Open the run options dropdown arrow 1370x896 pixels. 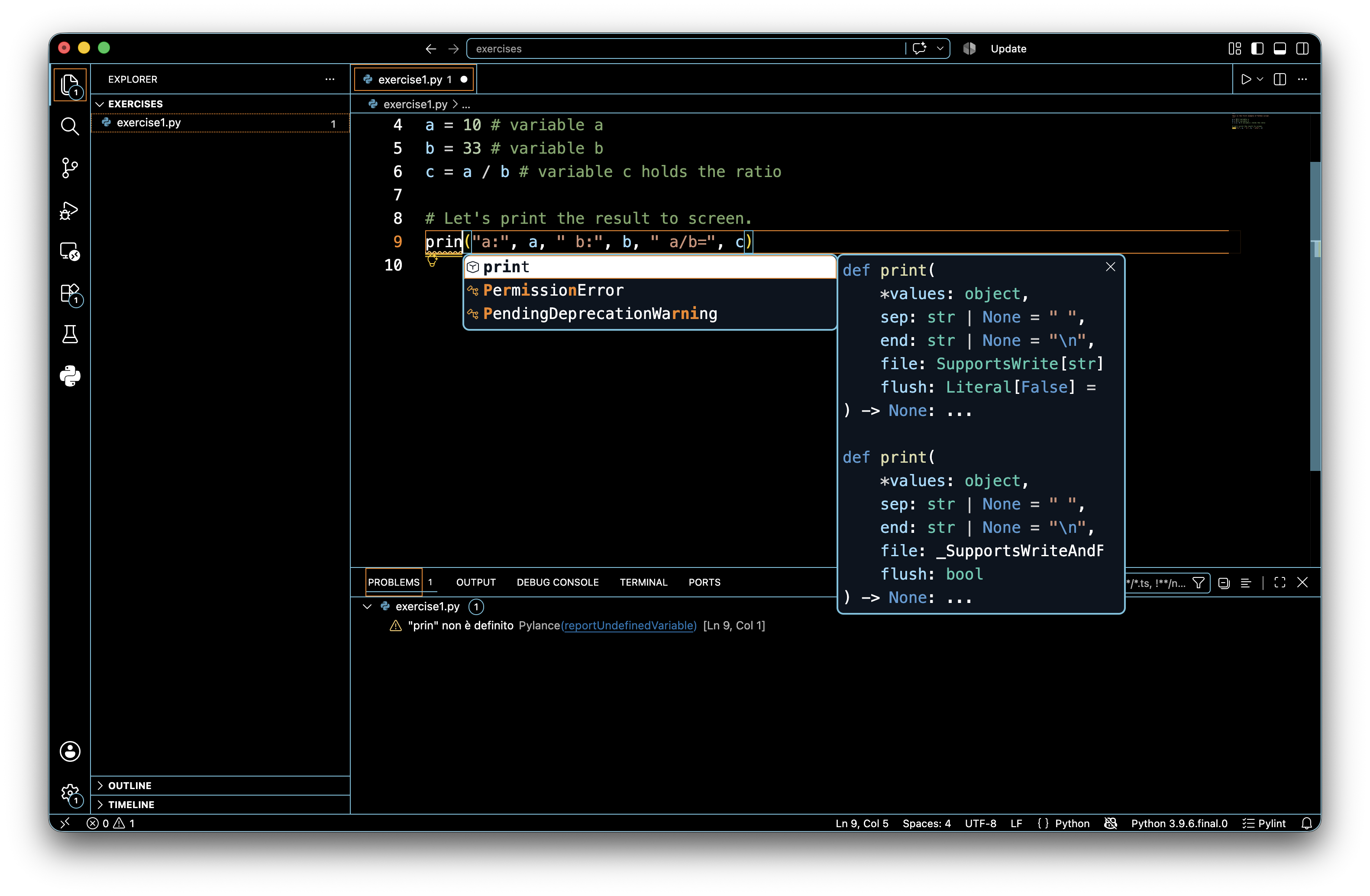[x=1260, y=79]
